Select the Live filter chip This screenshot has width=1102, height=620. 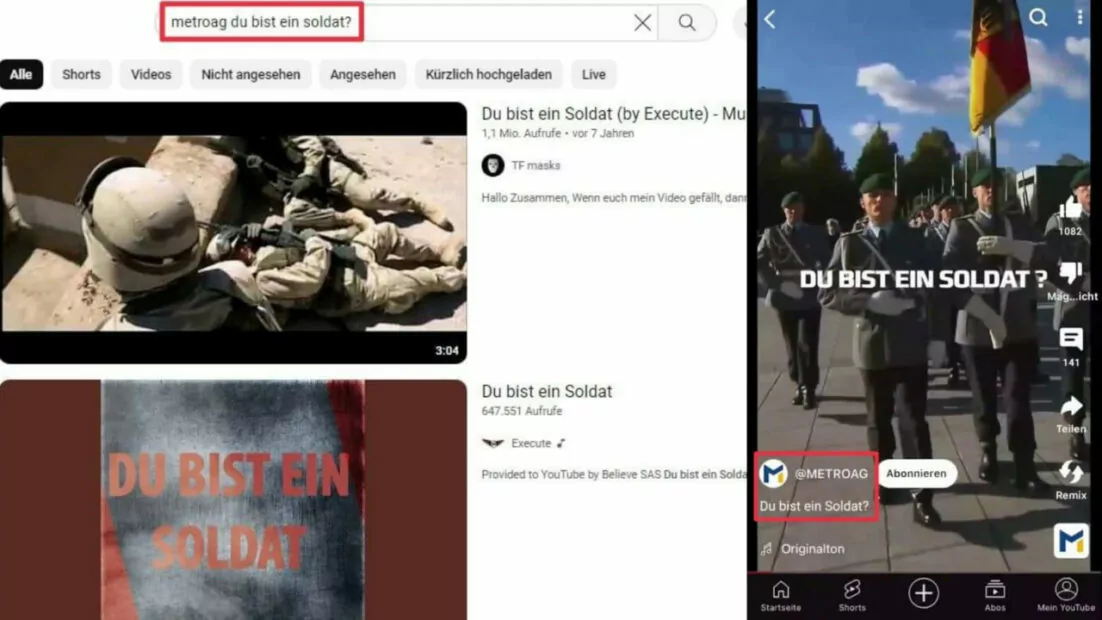594,75
